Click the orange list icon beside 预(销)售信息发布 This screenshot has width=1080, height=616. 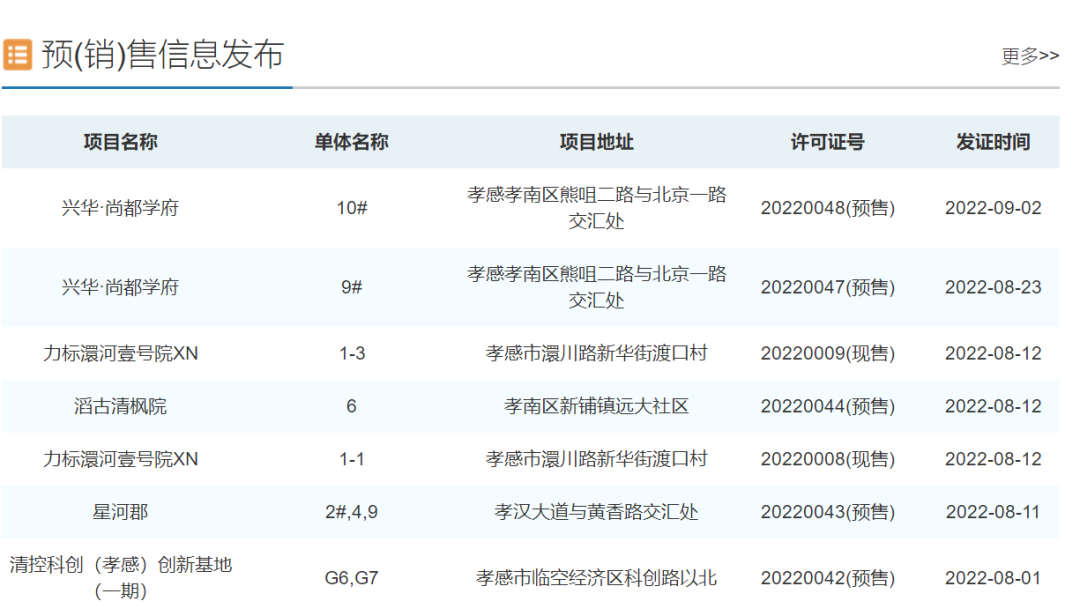17,54
